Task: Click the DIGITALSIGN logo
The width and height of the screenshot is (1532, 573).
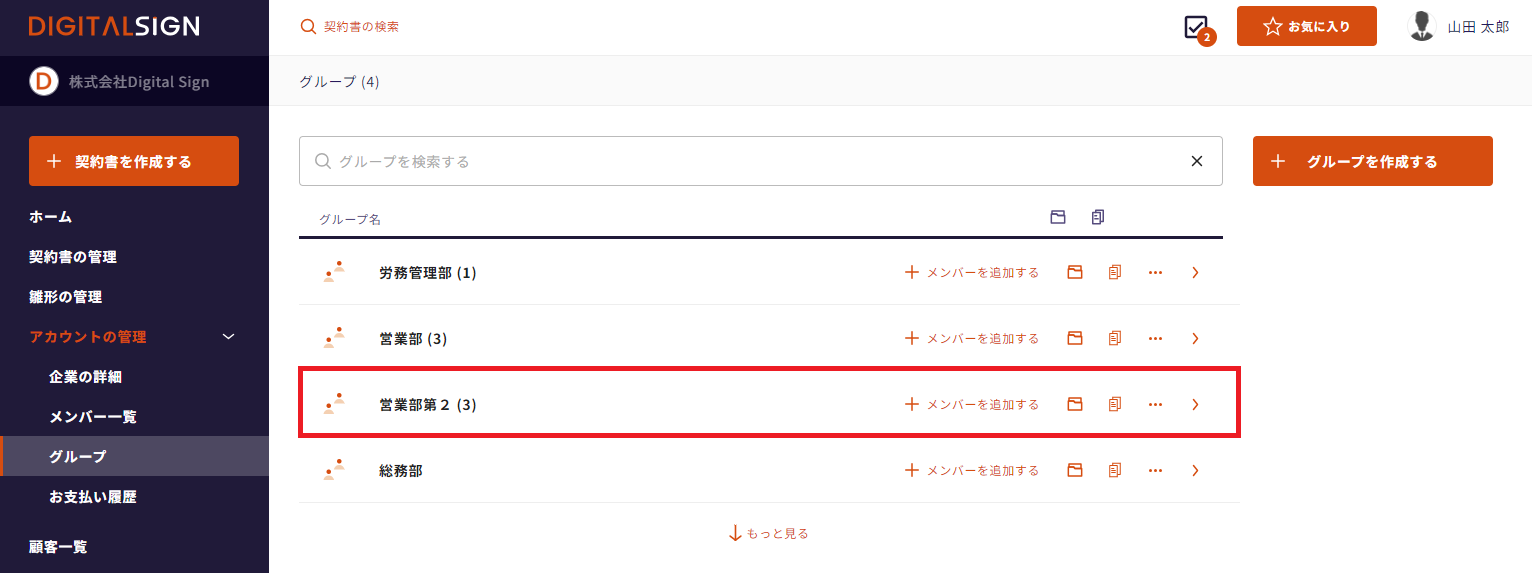Action: point(114,26)
